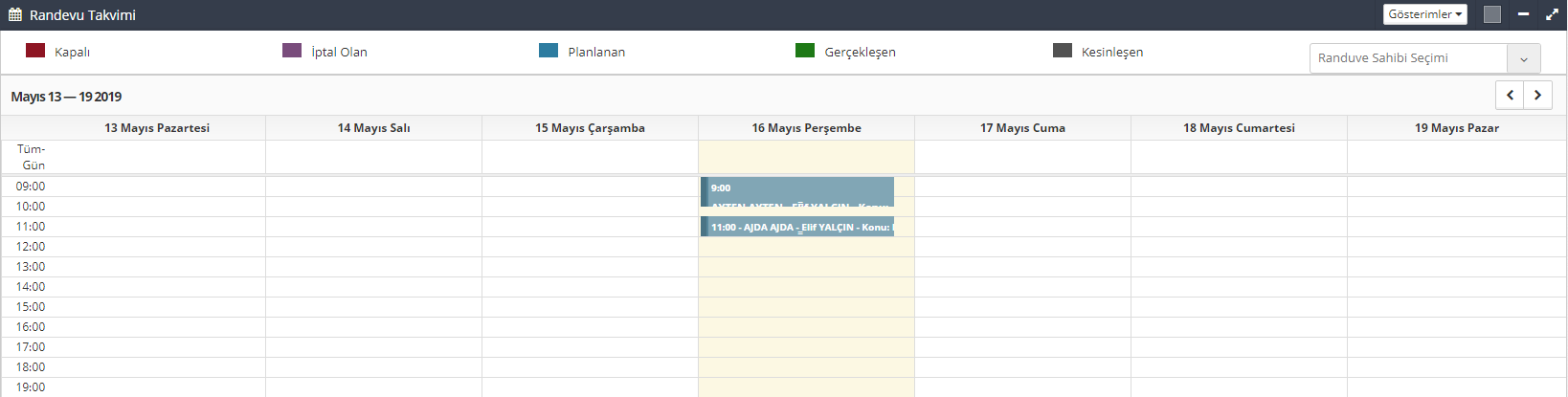Screen dimensions: 1568x397
Task: Click the gray square in the header
Action: pyautogui.click(x=1491, y=14)
